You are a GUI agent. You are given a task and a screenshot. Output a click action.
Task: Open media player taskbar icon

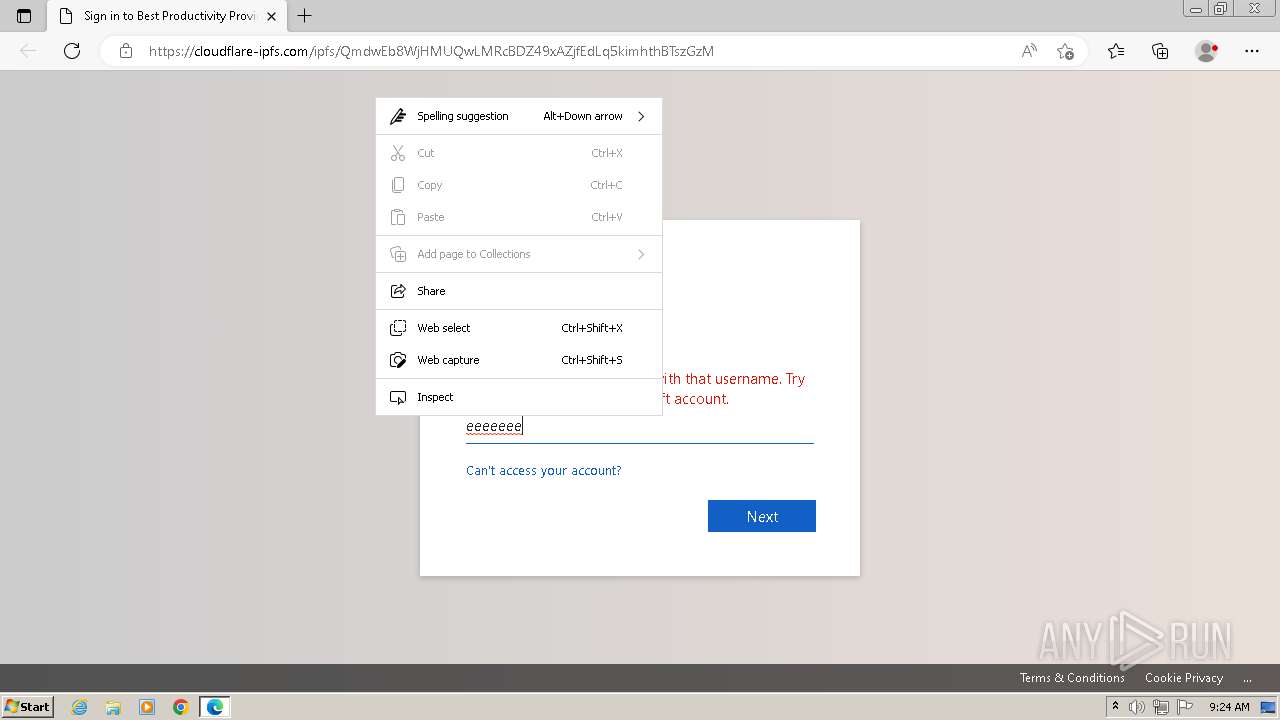[147, 707]
